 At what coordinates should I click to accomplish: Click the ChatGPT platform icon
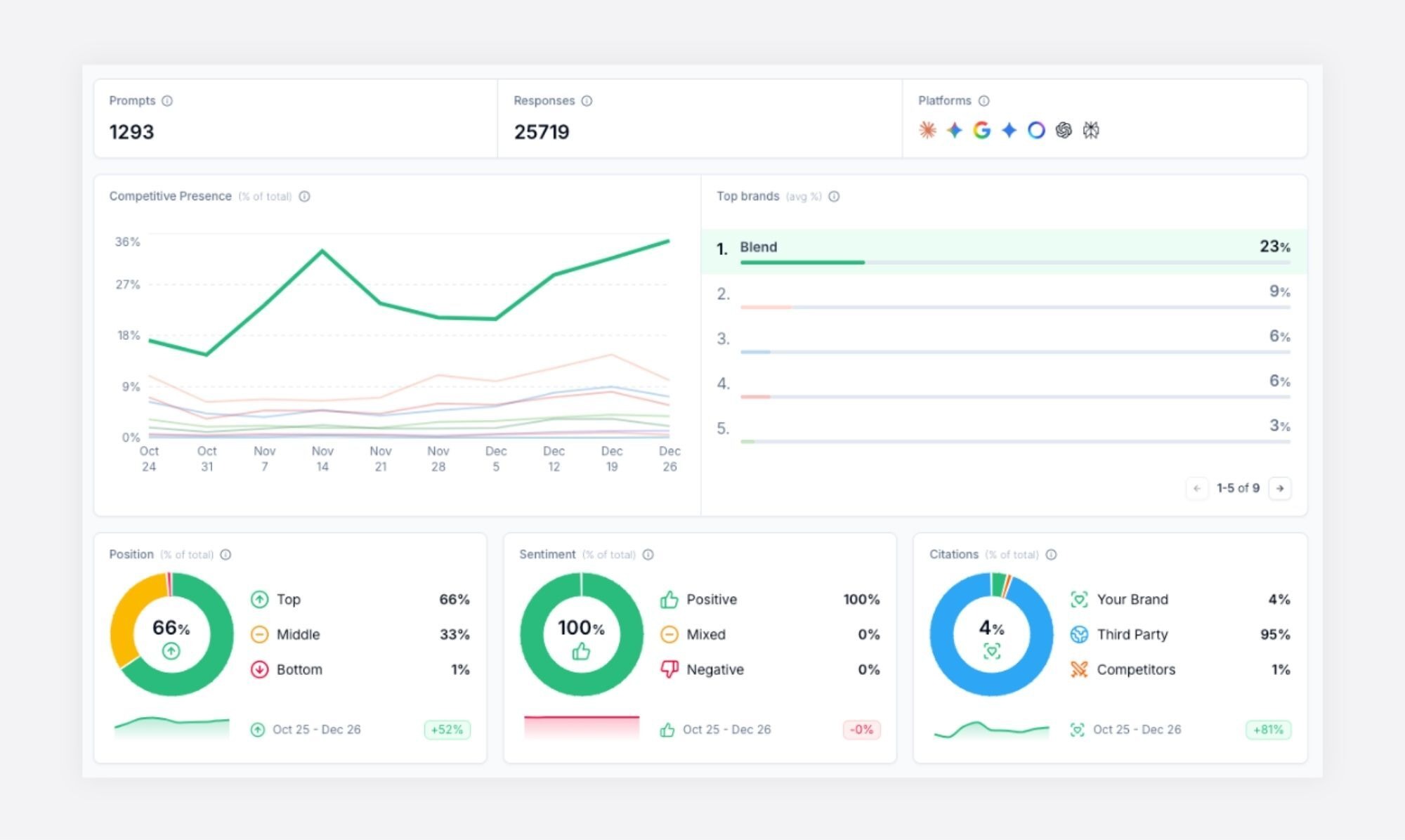point(1064,130)
